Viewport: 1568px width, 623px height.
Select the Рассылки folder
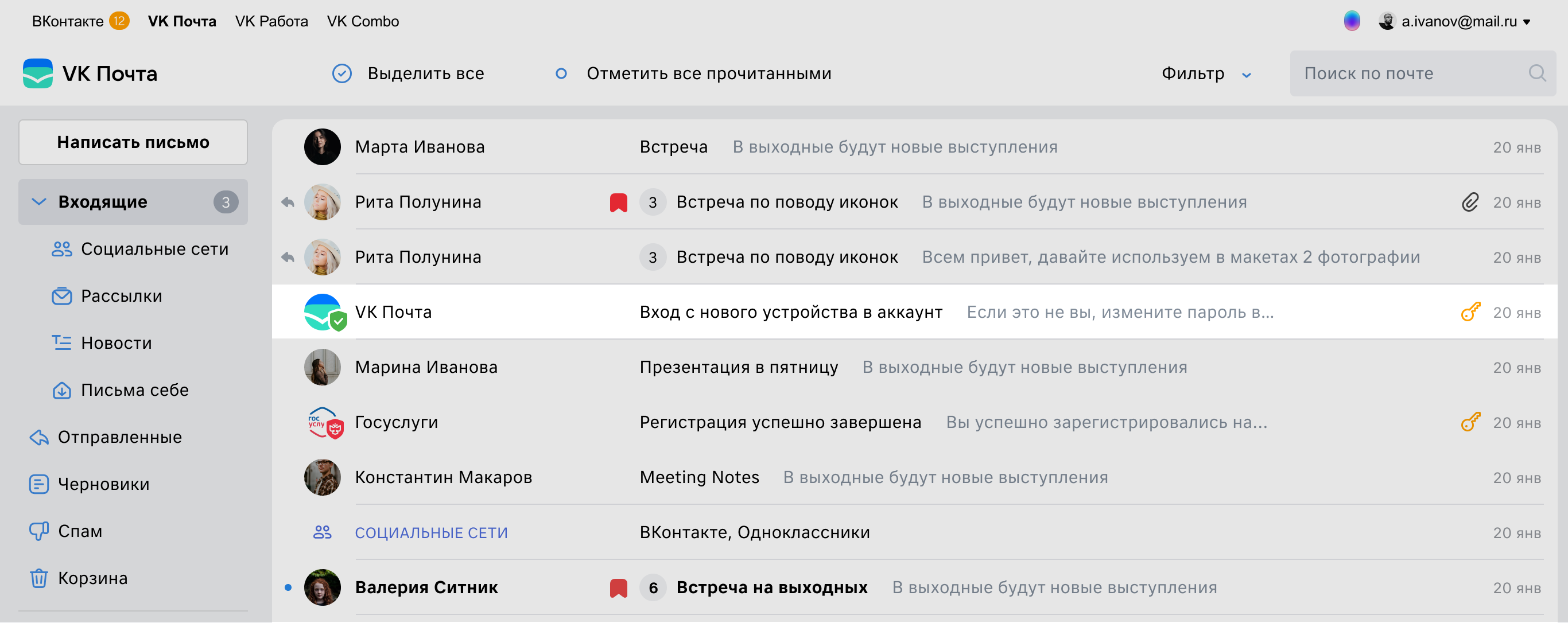point(122,296)
